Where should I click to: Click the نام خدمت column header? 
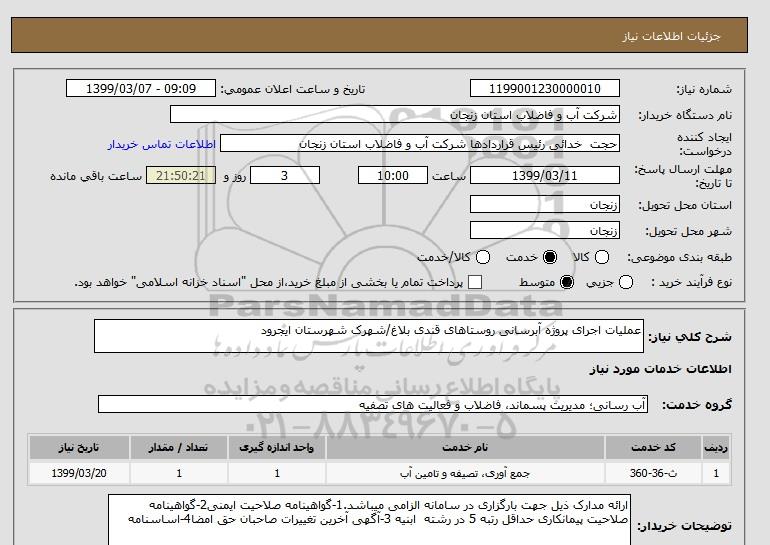[x=465, y=447]
